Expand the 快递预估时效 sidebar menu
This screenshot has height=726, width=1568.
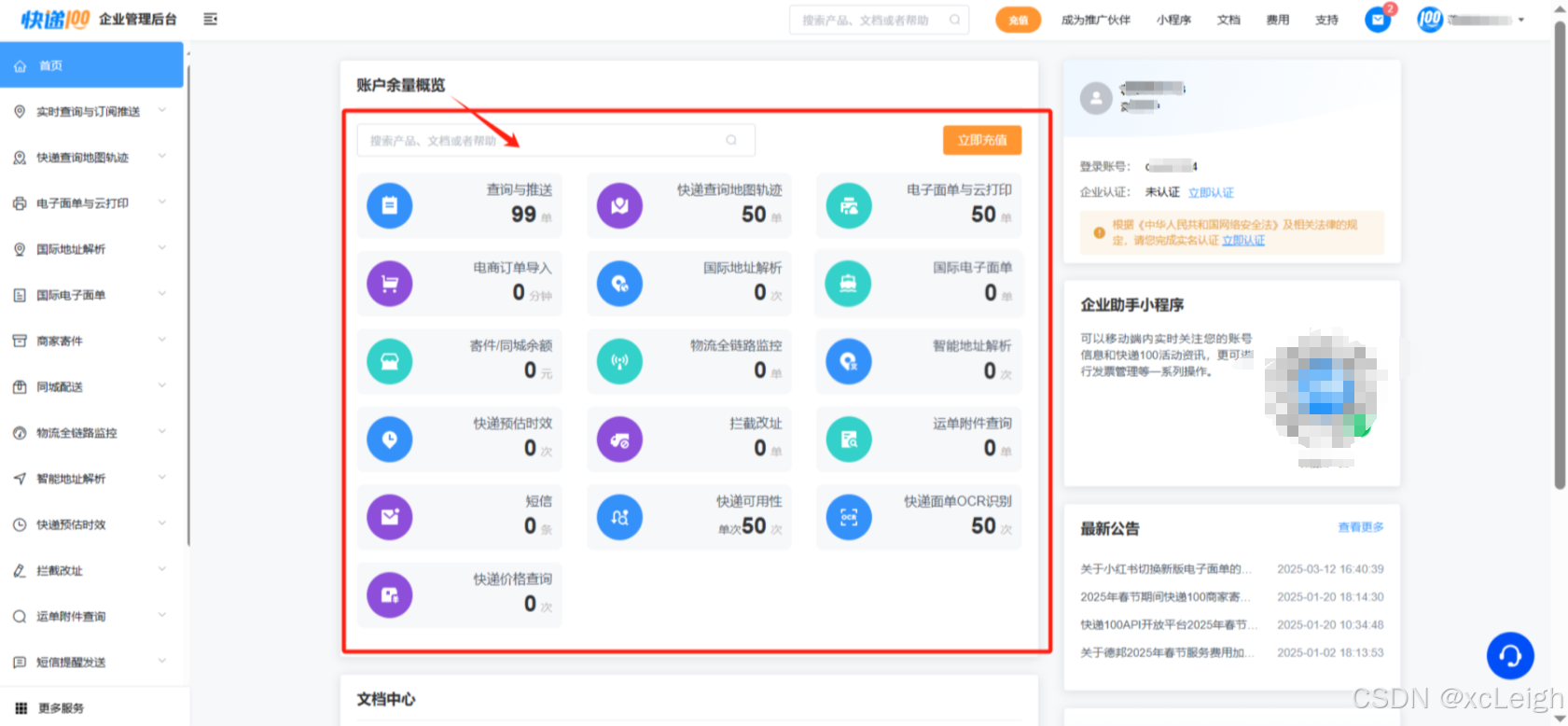coord(92,524)
